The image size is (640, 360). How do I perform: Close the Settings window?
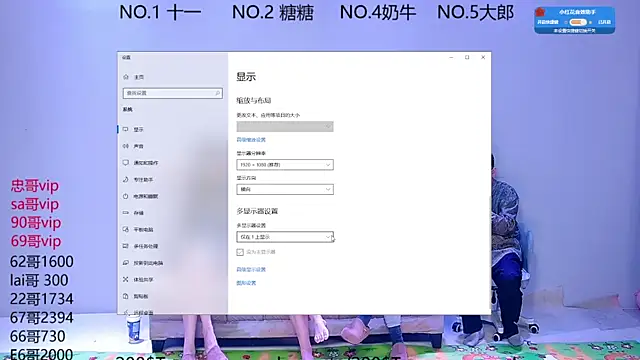(483, 58)
